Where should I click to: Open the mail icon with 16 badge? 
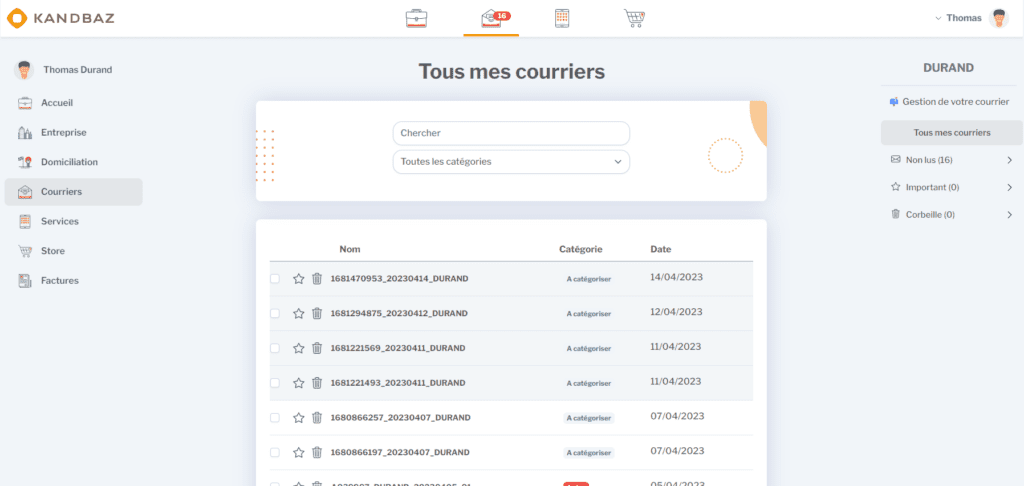click(491, 18)
